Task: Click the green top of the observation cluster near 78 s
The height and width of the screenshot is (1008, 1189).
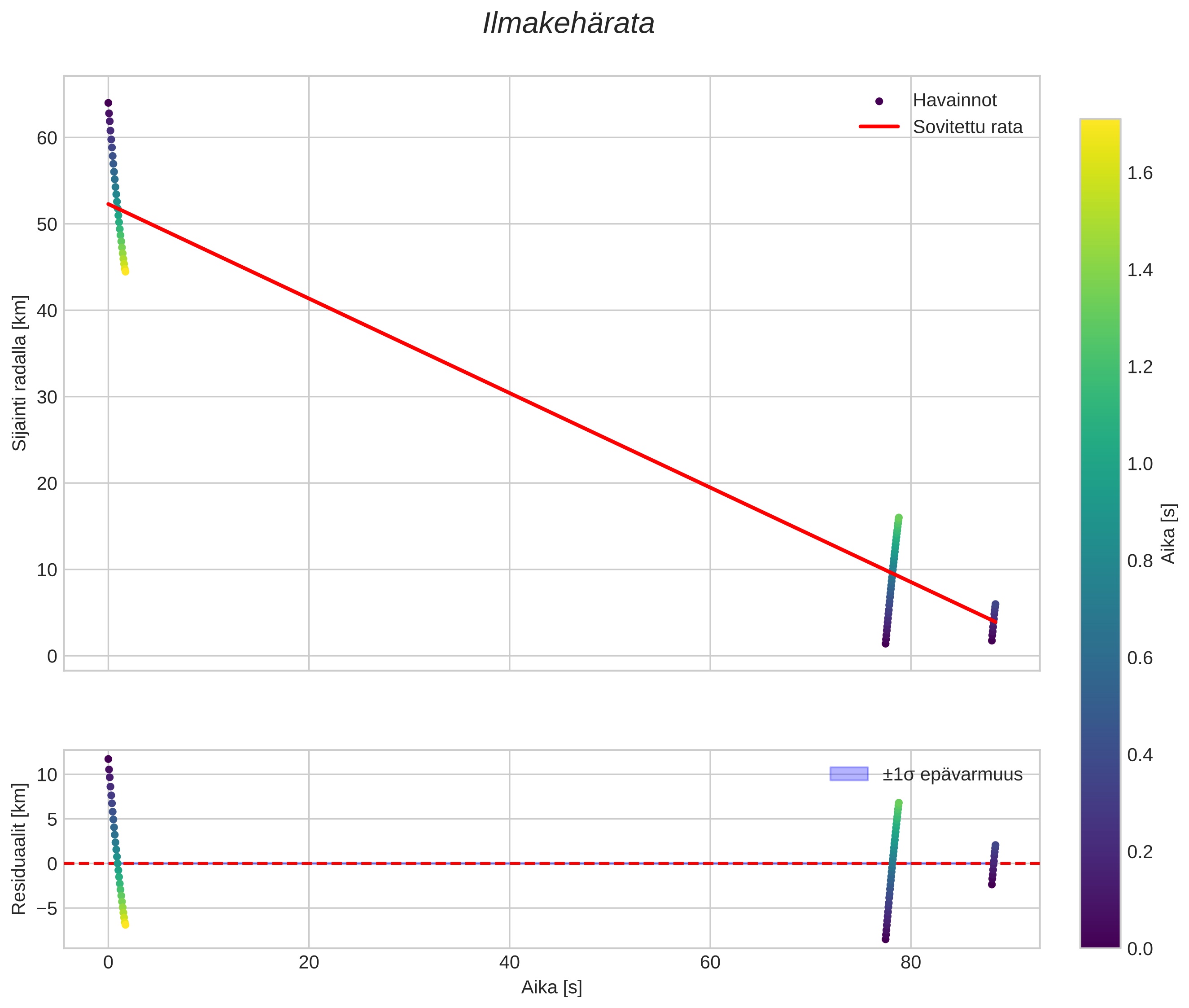Action: click(898, 518)
